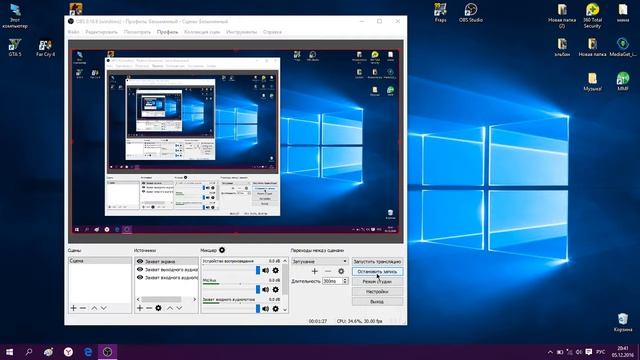The height and width of the screenshot is (360, 640).
Task: Hide the screen capture source with eye icon
Action: (140, 261)
